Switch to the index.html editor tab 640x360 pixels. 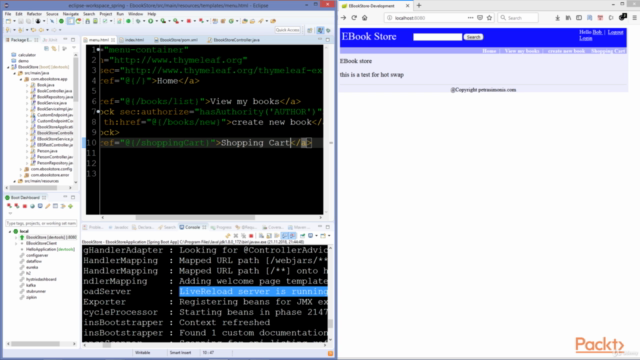coord(134,40)
